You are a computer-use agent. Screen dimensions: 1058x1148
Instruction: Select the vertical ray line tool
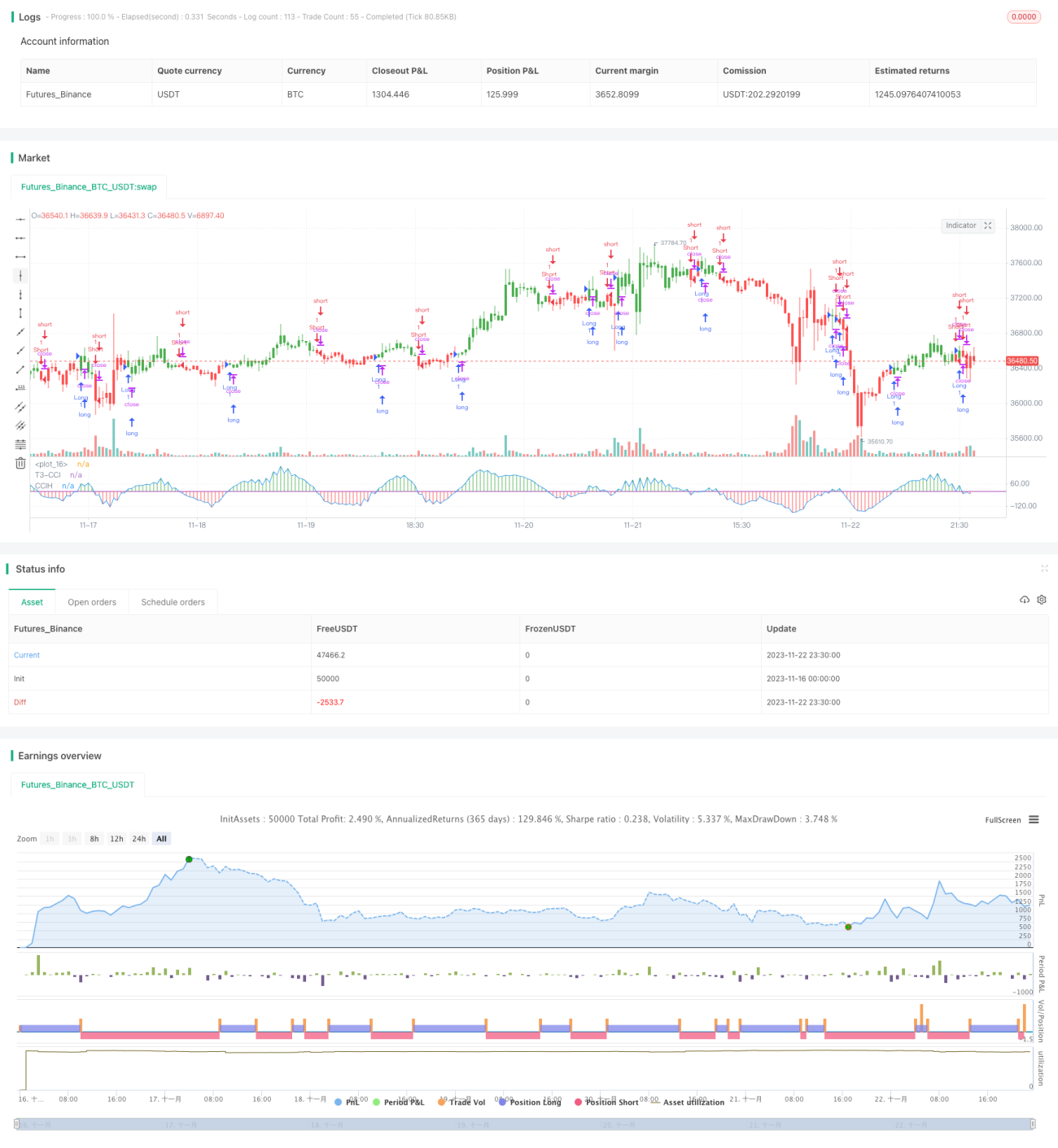click(x=20, y=295)
